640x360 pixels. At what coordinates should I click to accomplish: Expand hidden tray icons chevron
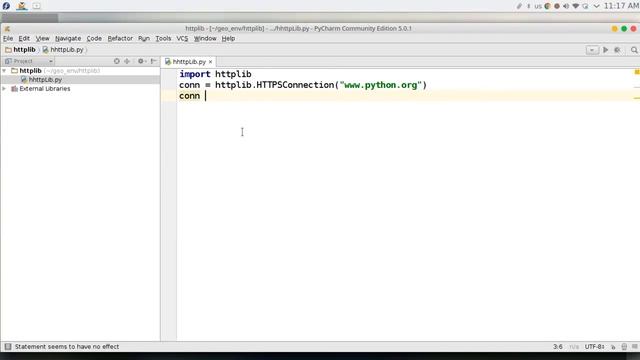[596, 6]
